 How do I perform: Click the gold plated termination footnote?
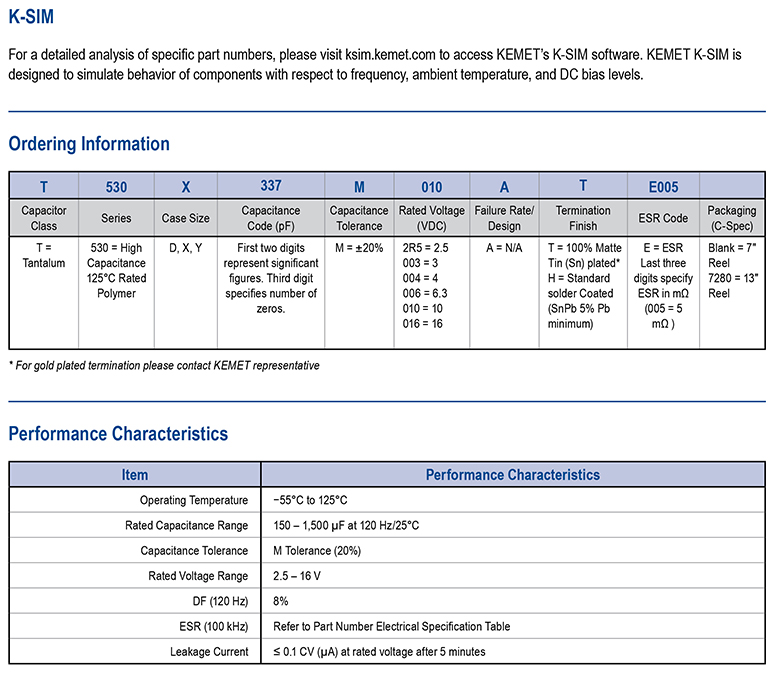click(x=164, y=366)
